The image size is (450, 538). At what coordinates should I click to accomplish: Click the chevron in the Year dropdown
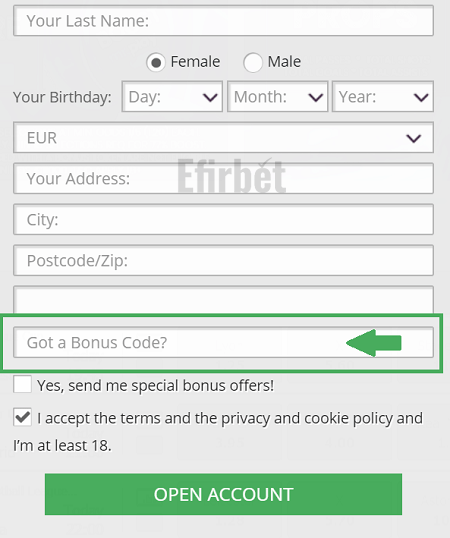[421, 98]
